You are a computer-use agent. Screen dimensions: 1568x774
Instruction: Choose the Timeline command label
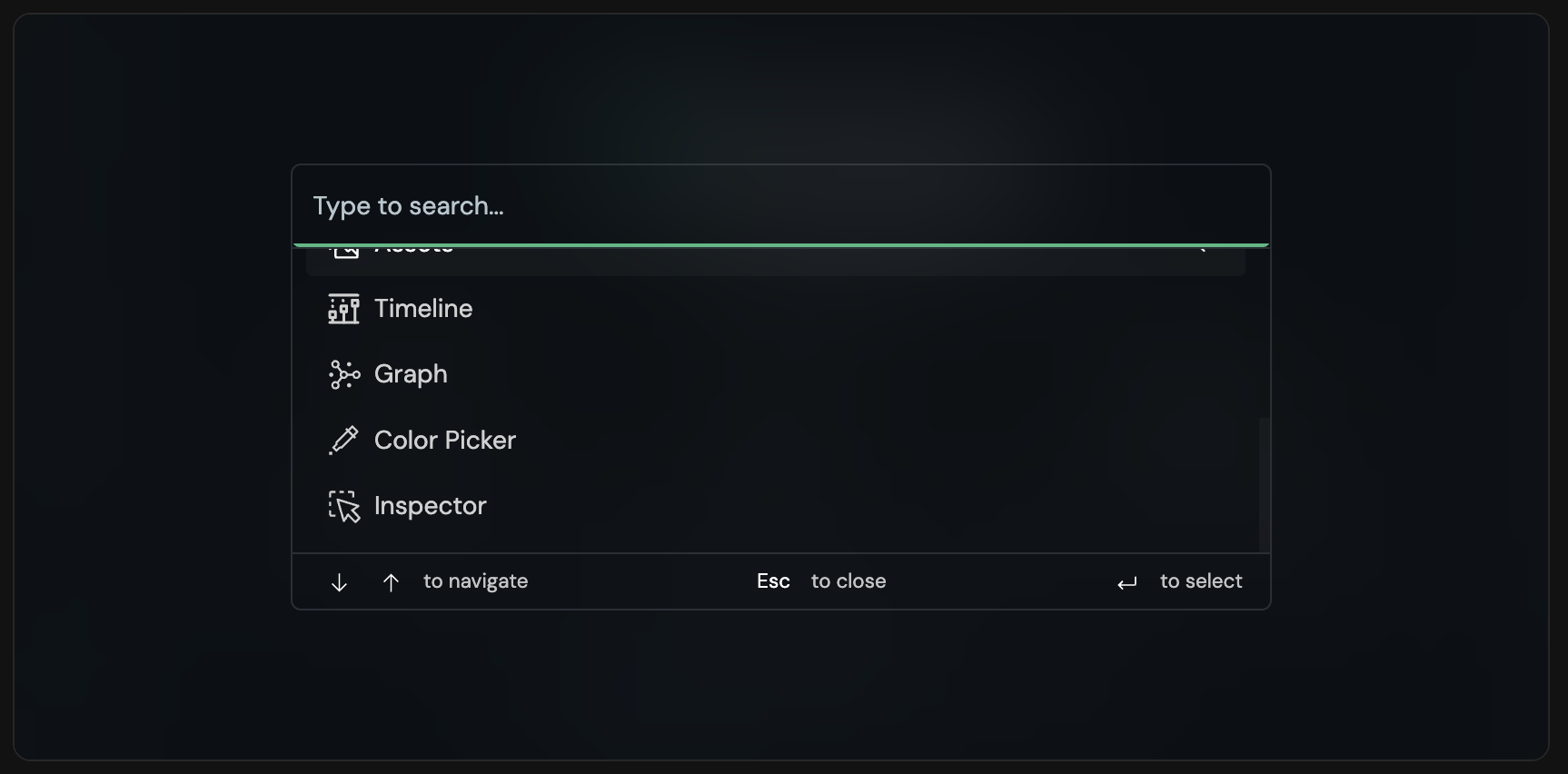(423, 309)
